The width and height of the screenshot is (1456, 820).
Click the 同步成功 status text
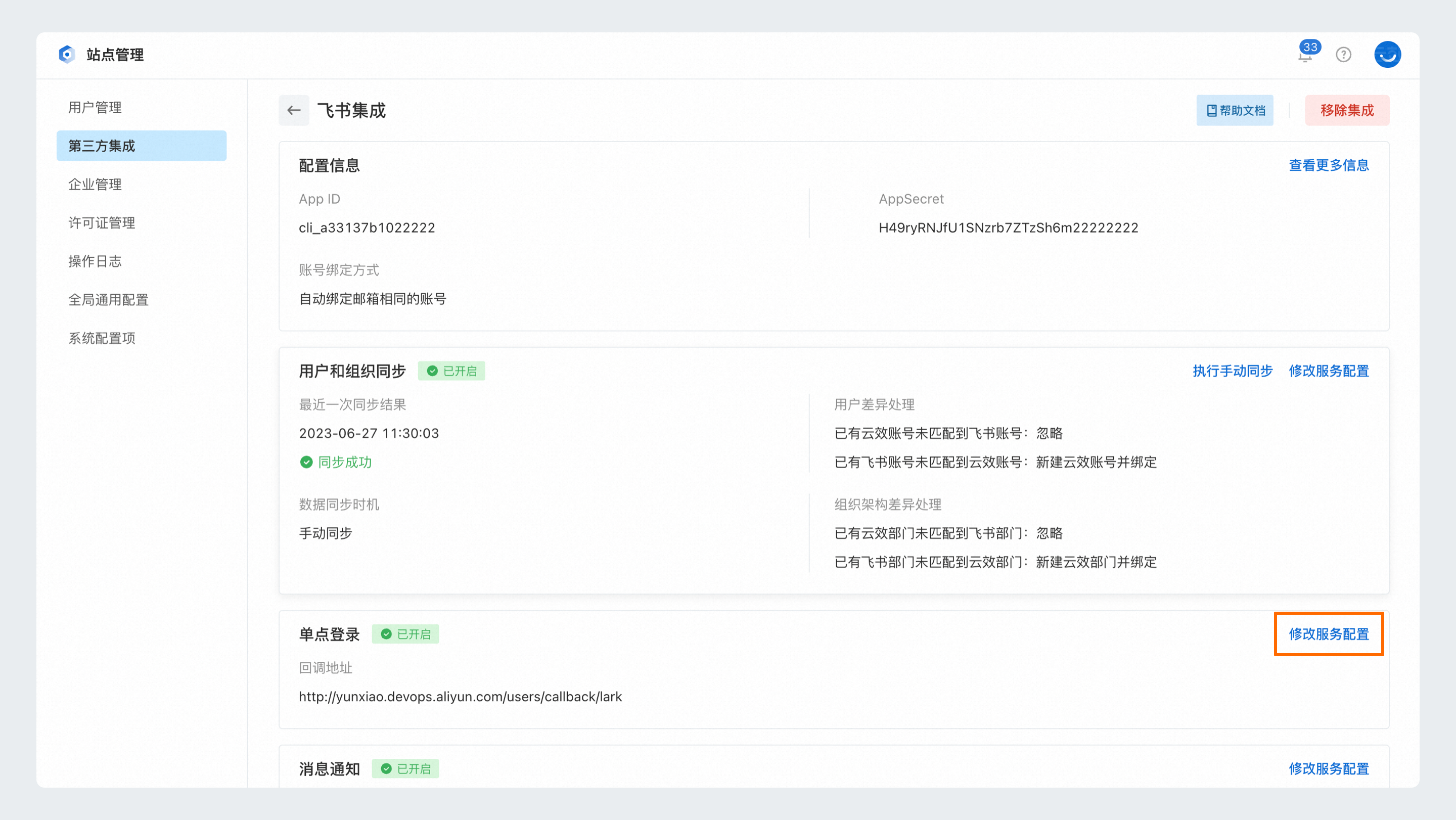click(x=345, y=462)
